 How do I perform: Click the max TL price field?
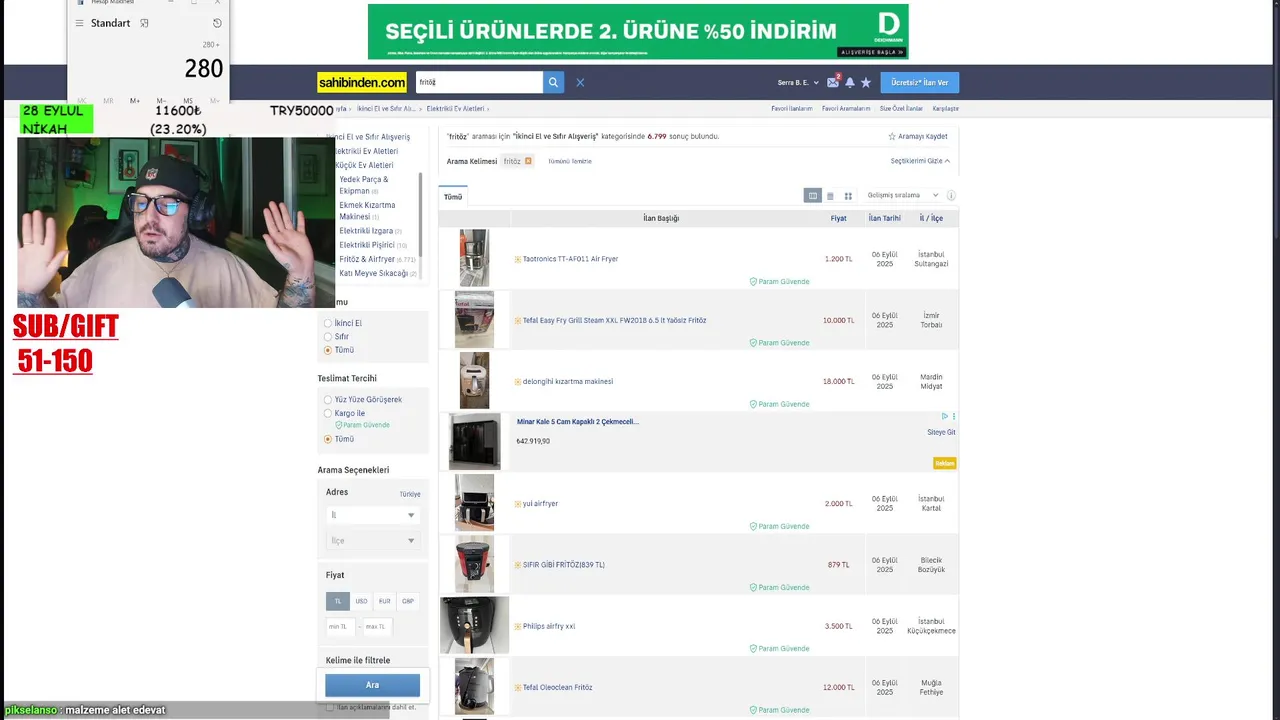pos(377,627)
